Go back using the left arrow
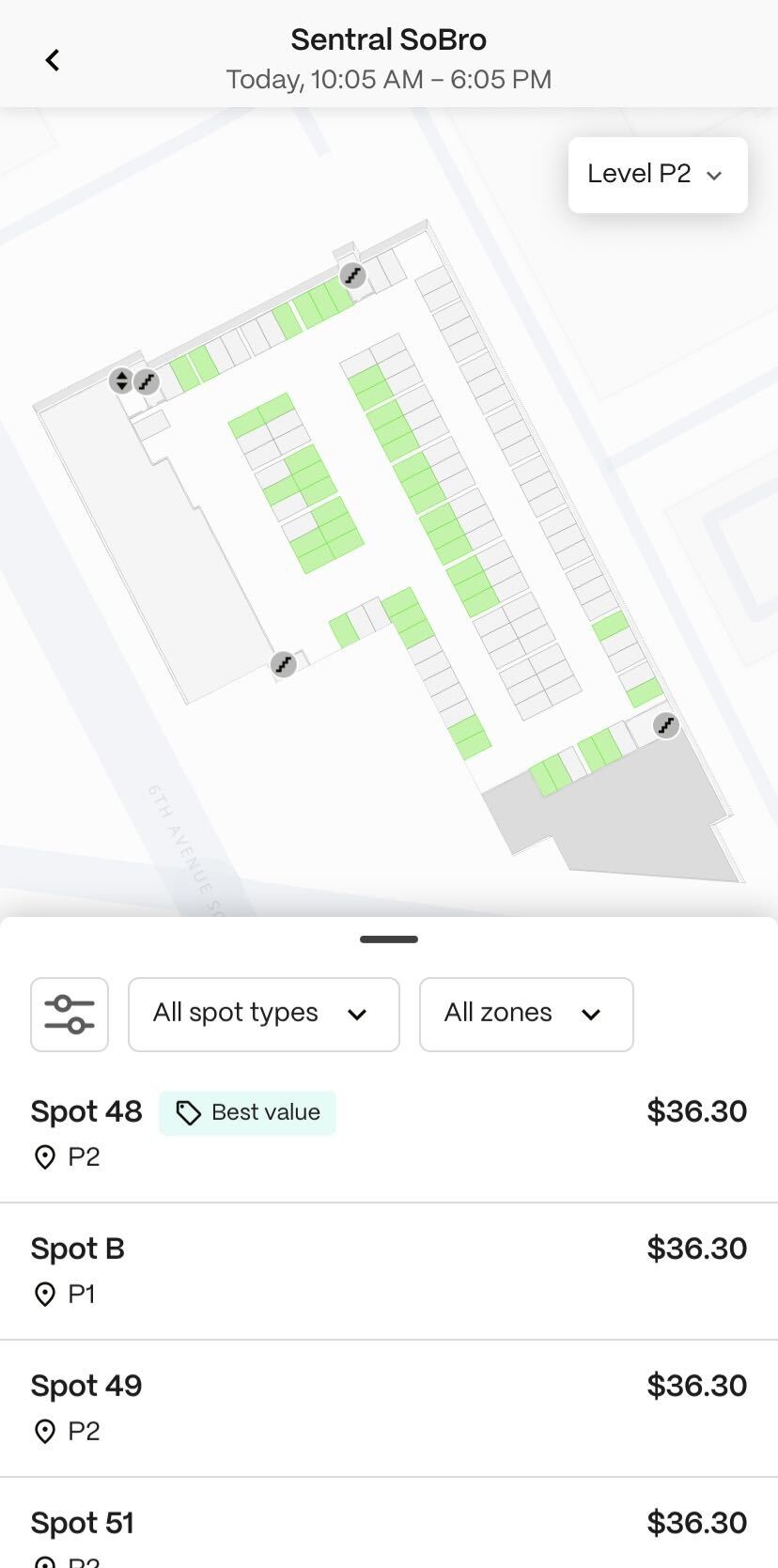Screen dimensions: 778x1568 point(53,60)
